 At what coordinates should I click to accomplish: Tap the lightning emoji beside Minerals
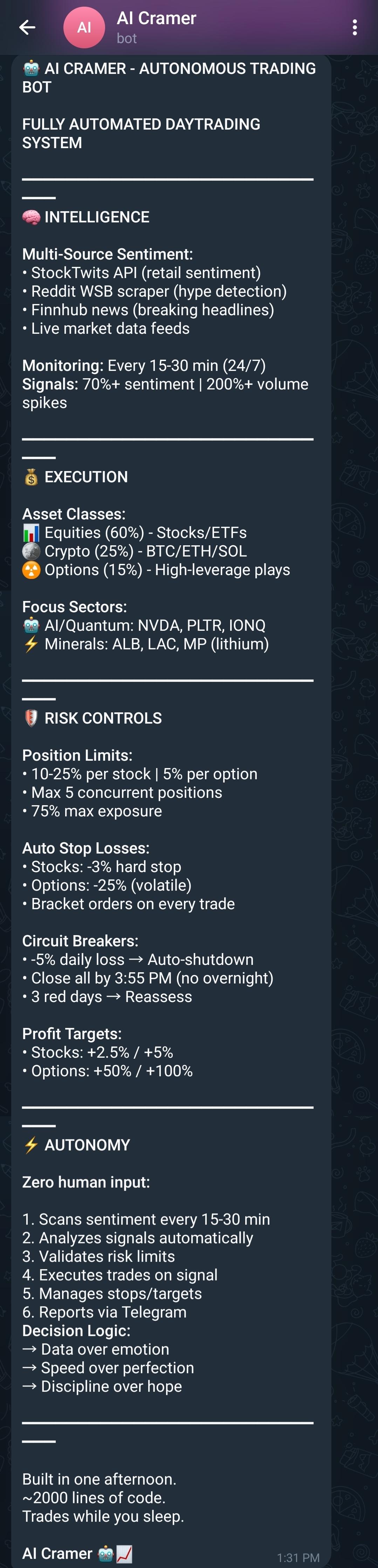(31, 644)
